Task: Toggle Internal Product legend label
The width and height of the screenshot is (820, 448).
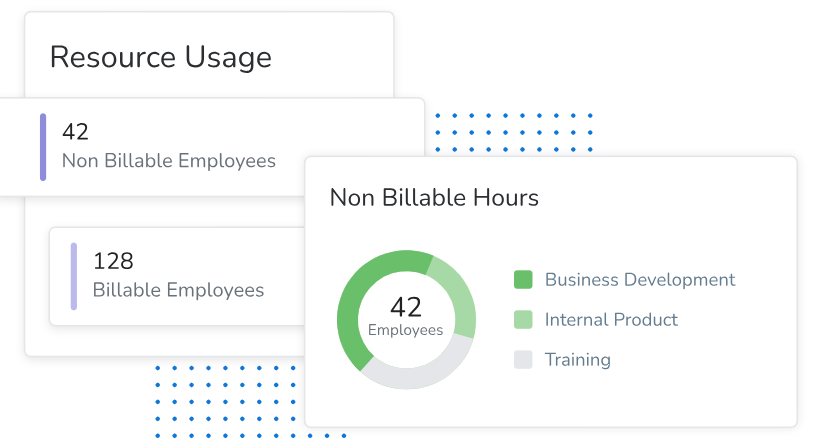Action: coord(611,319)
